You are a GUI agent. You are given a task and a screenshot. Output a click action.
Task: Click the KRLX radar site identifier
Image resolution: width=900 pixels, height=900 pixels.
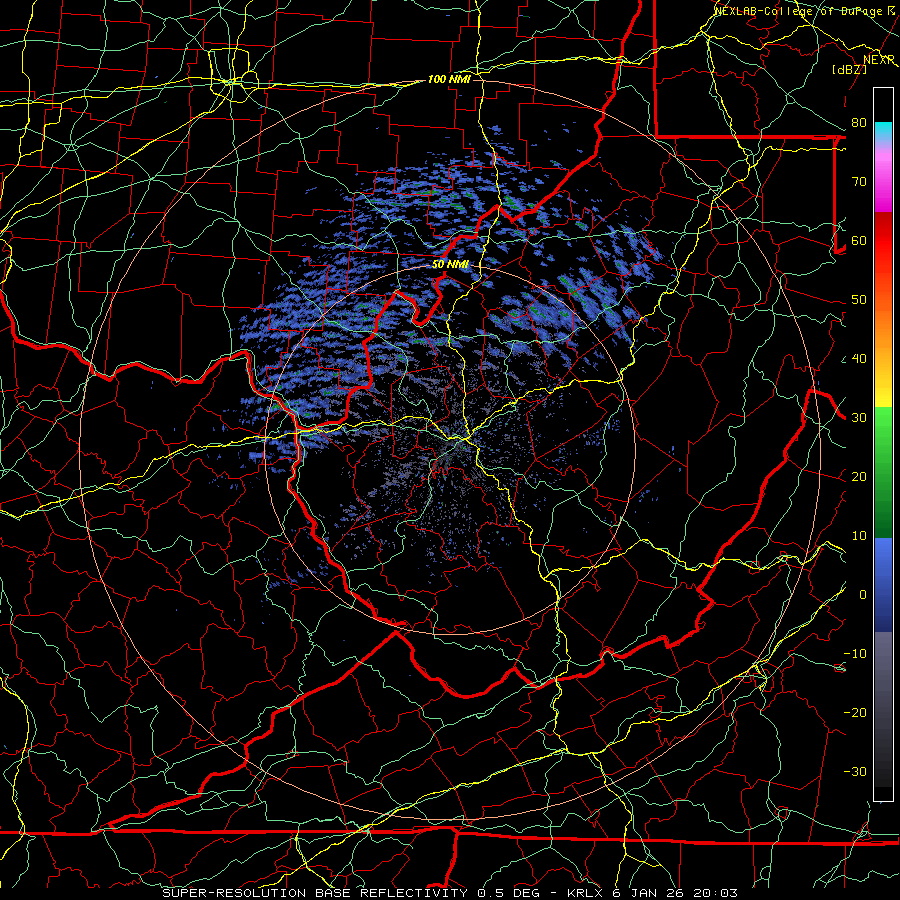584,893
